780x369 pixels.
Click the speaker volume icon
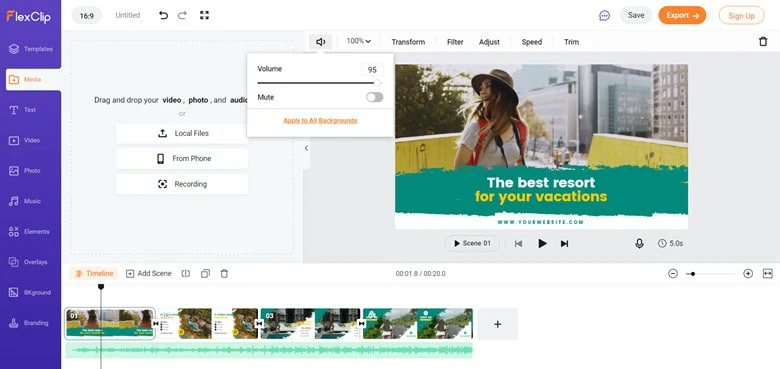pyautogui.click(x=320, y=42)
